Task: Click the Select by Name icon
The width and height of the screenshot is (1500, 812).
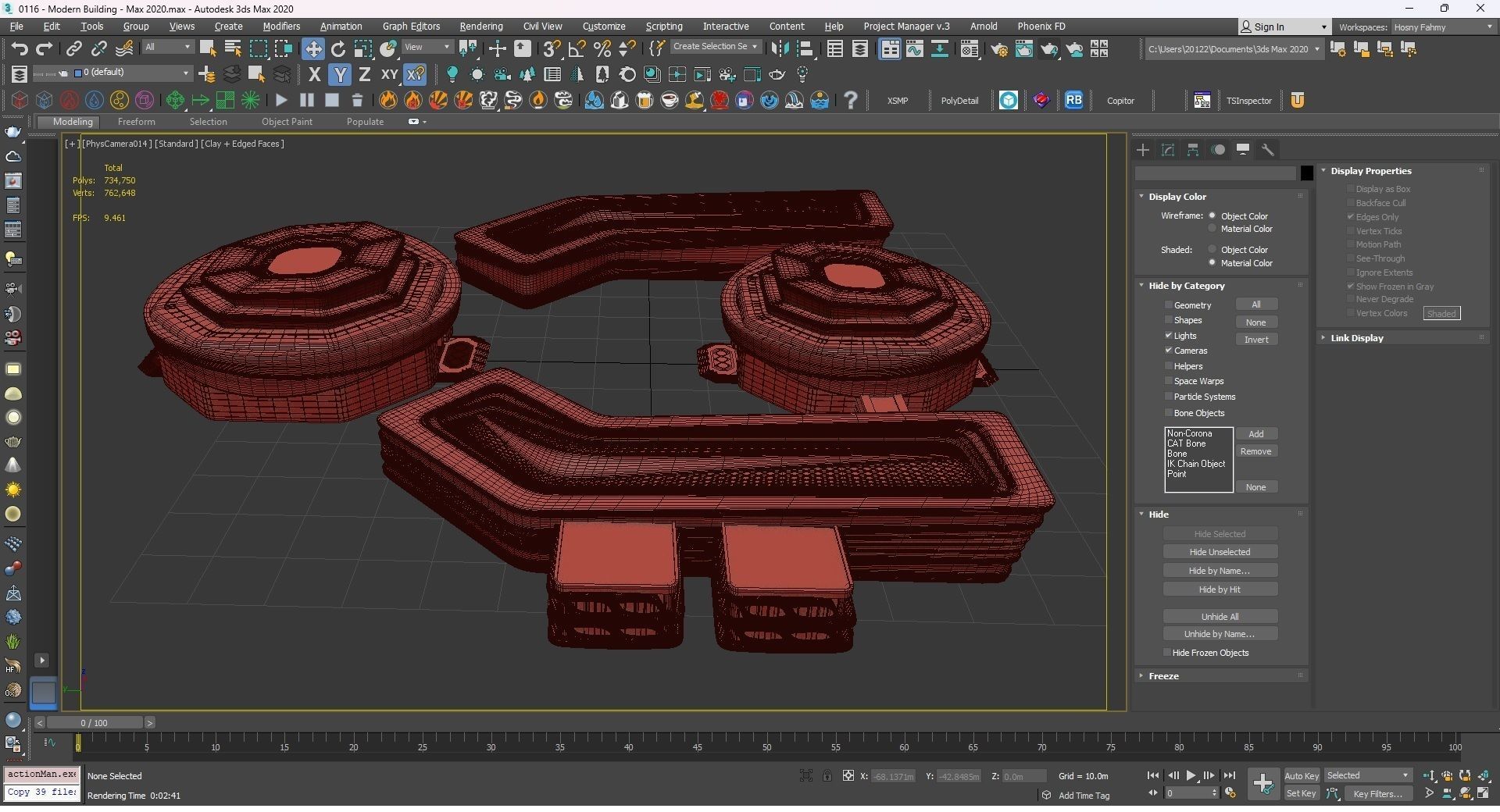Action: 232,48
